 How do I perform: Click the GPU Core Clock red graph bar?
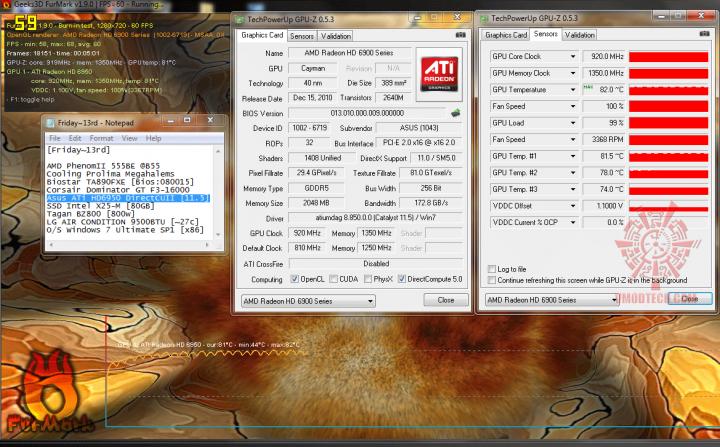coord(668,57)
